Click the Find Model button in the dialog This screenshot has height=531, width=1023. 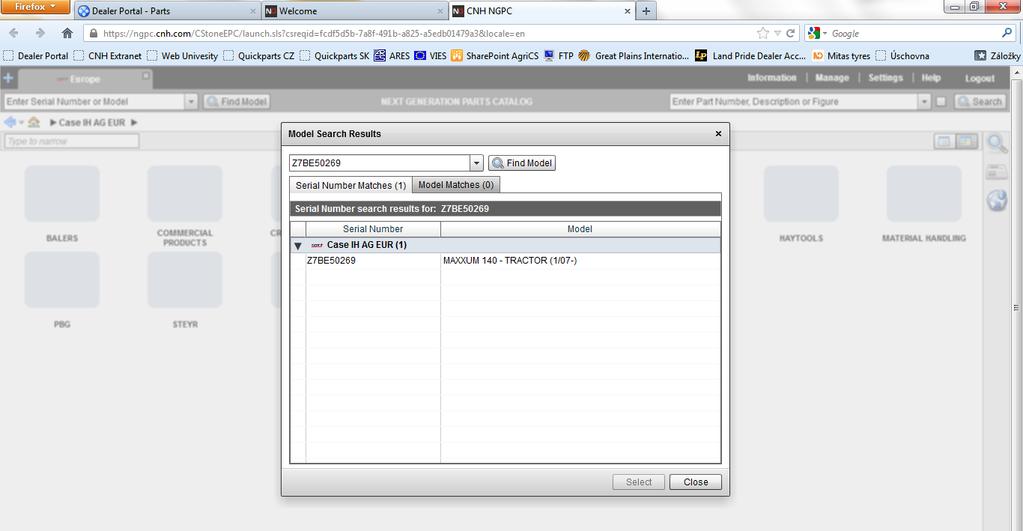[x=522, y=163]
